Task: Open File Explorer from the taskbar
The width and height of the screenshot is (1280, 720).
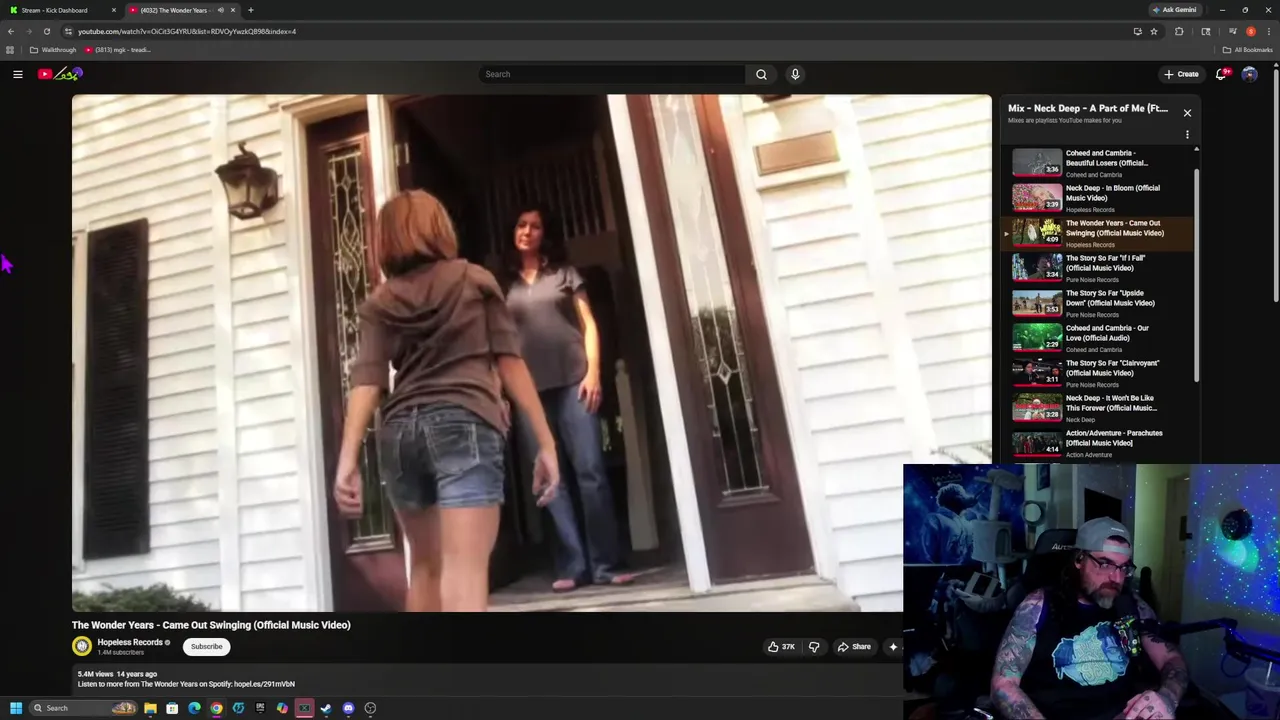Action: coord(150,708)
